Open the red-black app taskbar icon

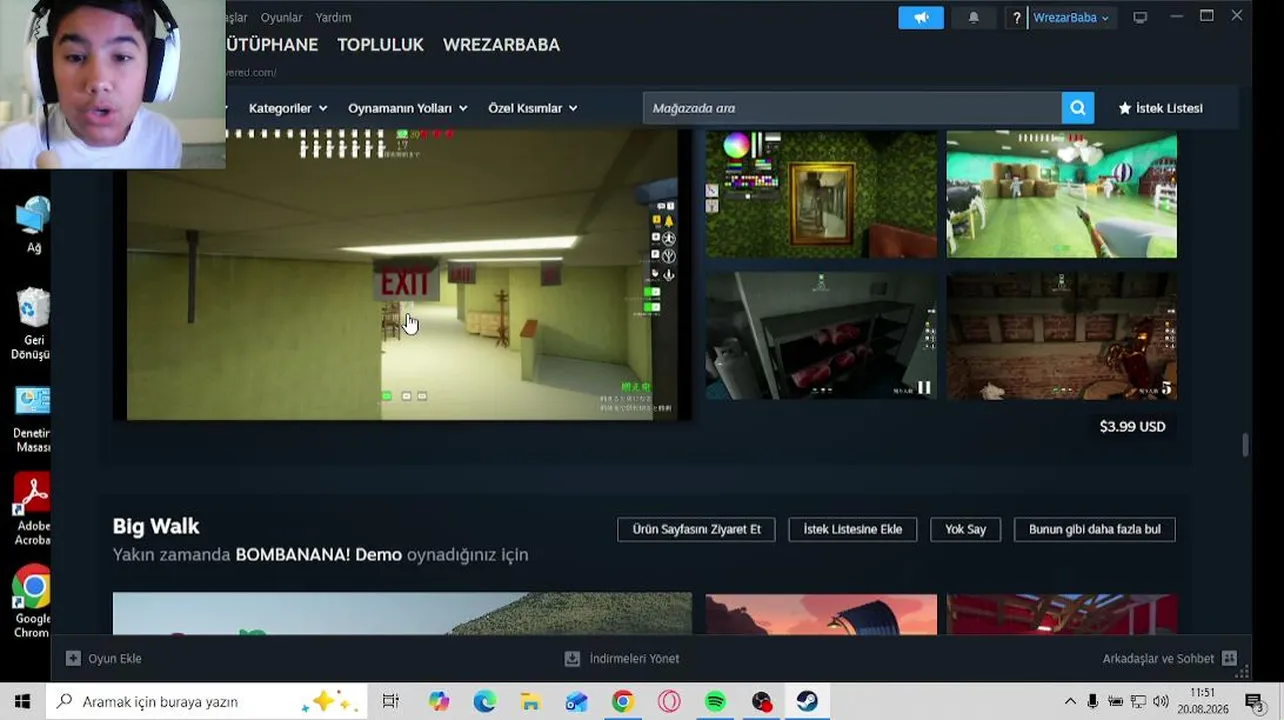tap(761, 702)
